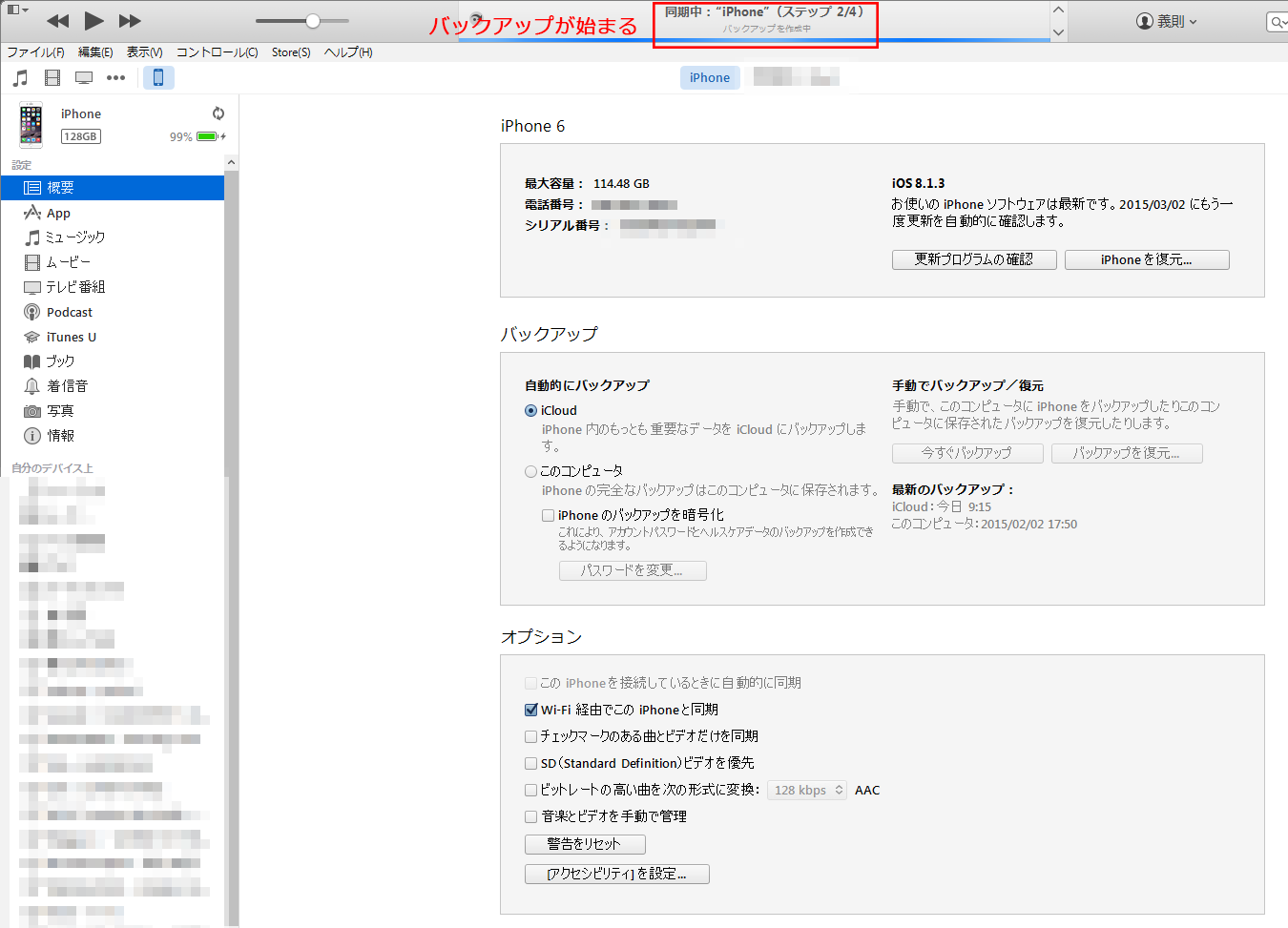The image size is (1288, 928).
Task: Enable iPhone のバックアップを暗号化 checkbox
Action: (x=549, y=515)
